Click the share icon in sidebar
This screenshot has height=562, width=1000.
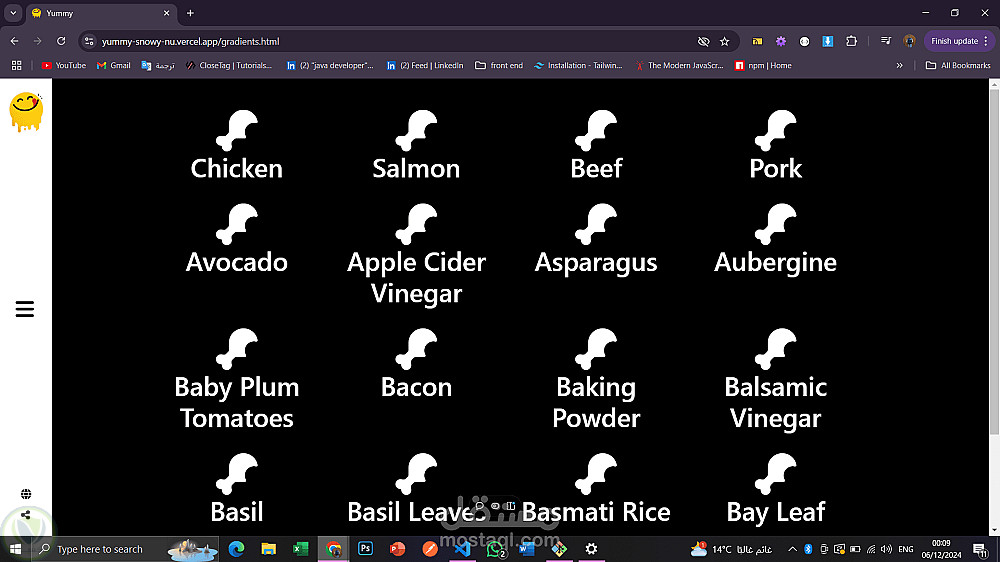point(26,515)
